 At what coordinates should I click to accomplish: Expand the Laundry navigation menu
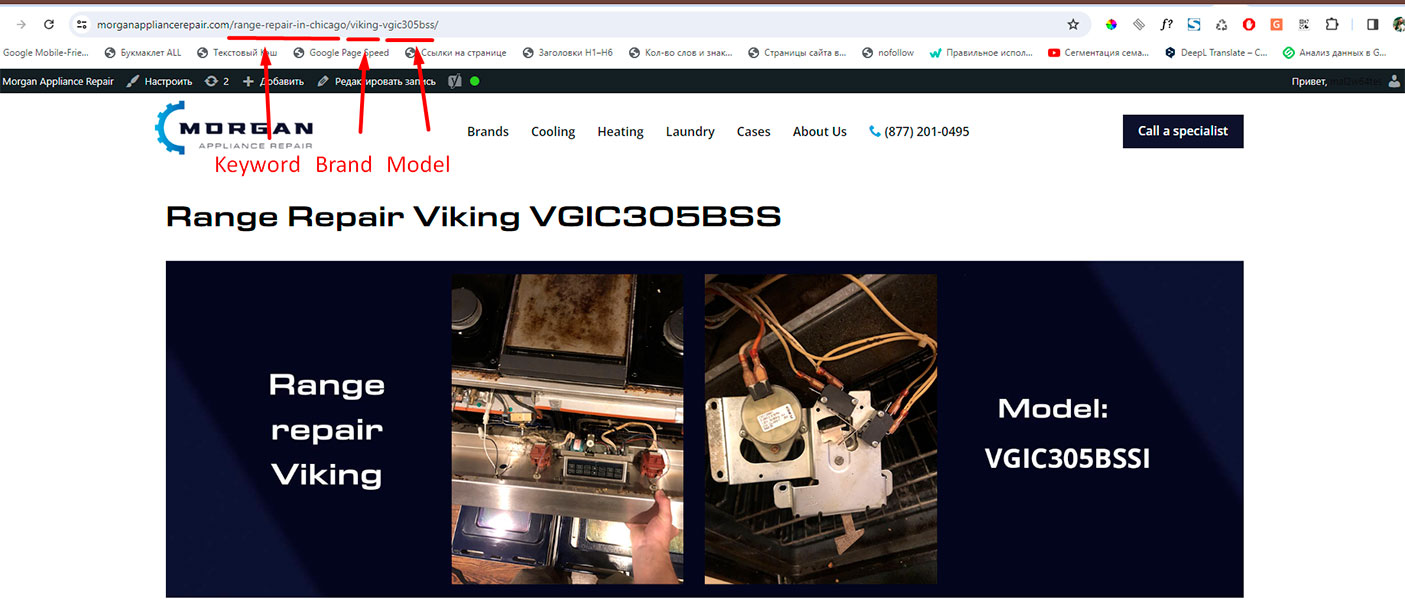(690, 131)
